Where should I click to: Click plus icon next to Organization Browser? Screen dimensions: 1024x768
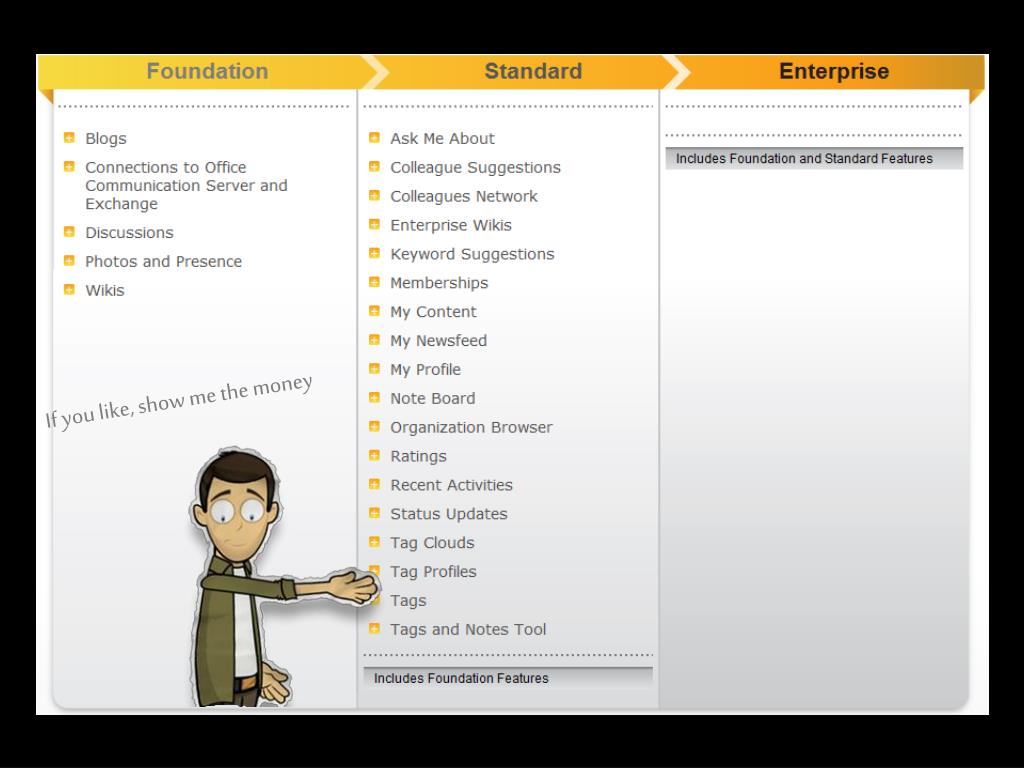click(374, 426)
